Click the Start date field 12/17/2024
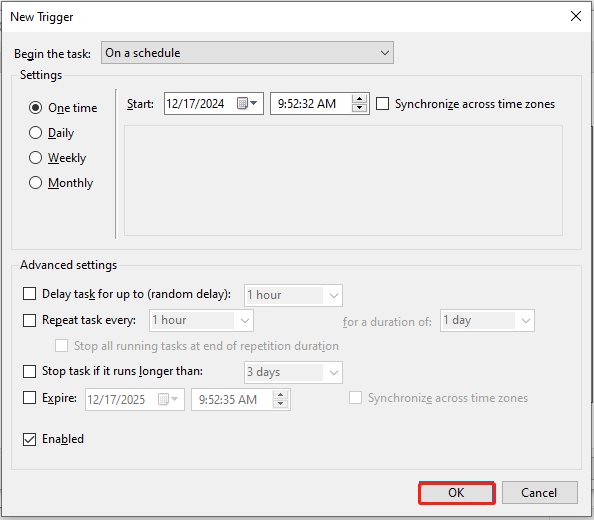 pyautogui.click(x=214, y=103)
